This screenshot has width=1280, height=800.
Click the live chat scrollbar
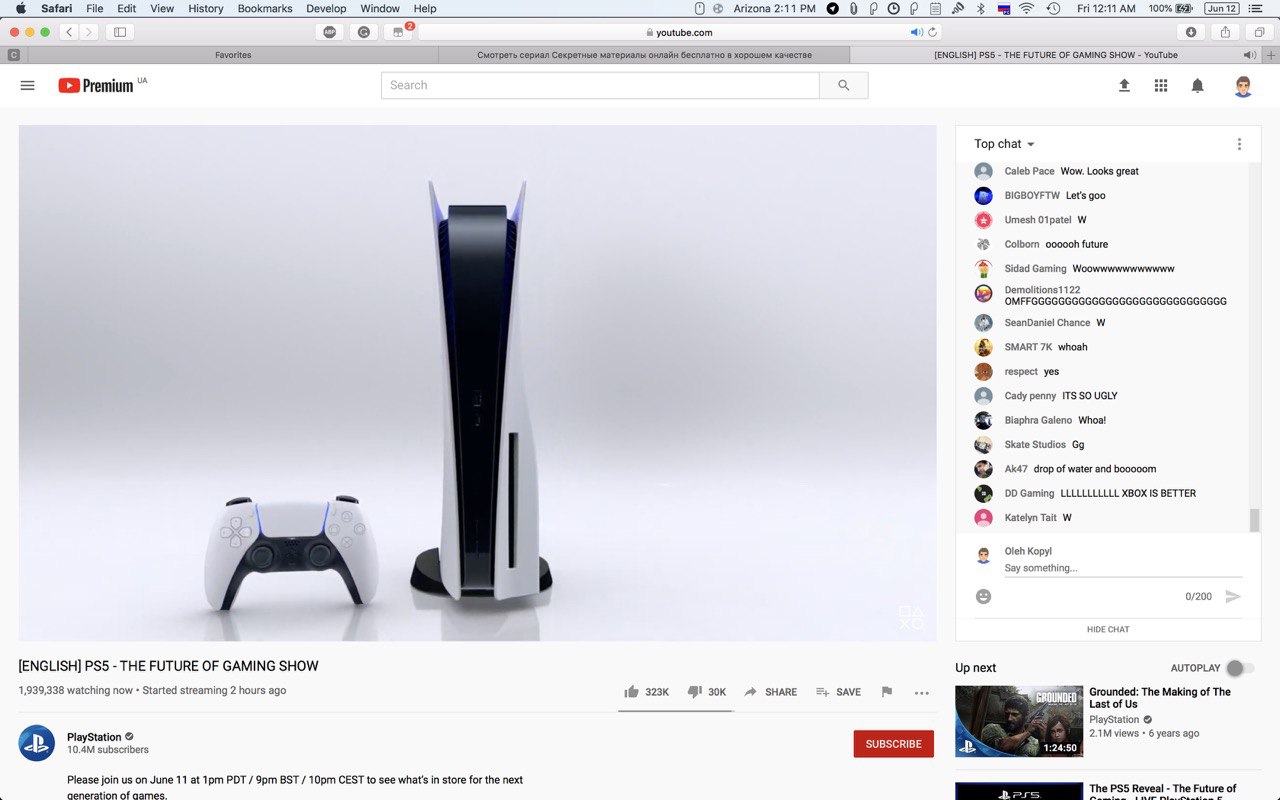pyautogui.click(x=1254, y=520)
